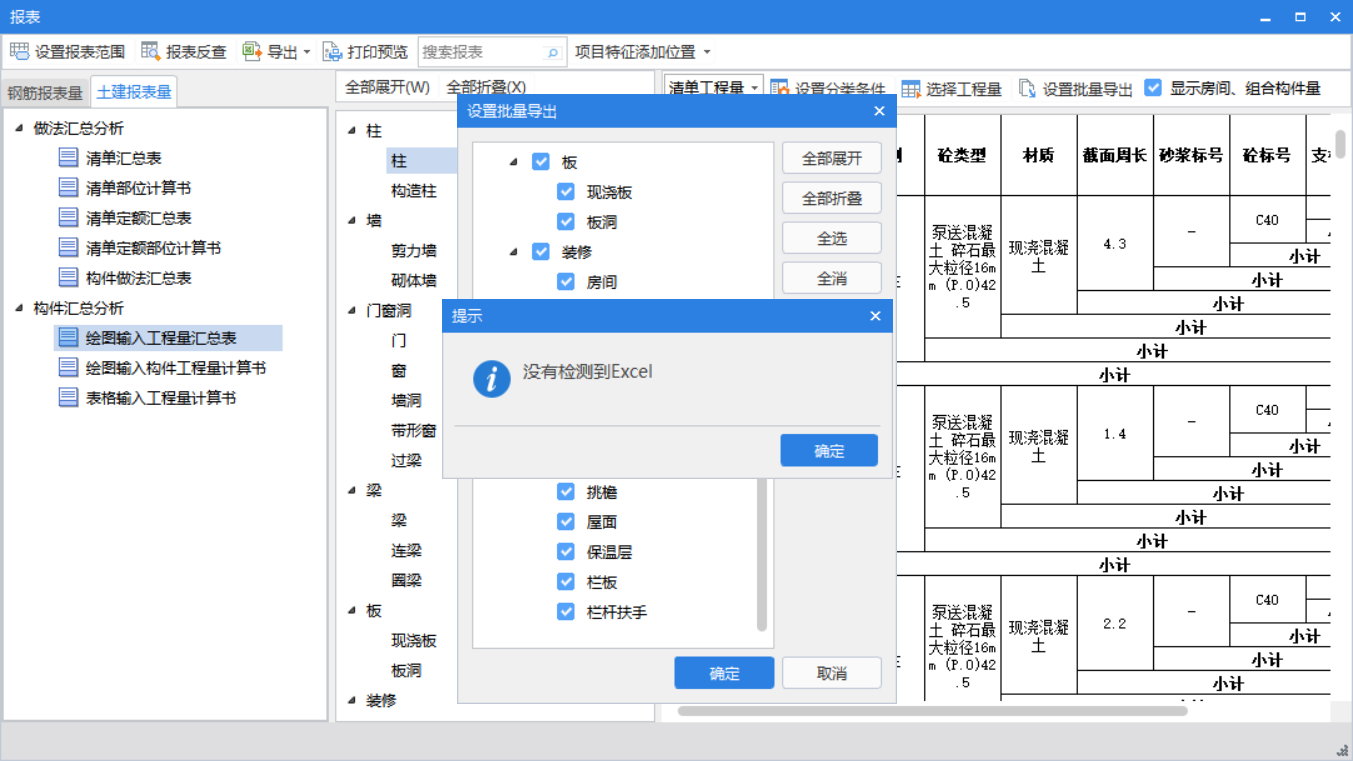Collapse the 墙 category in the component tree
1353x761 pixels.
[352, 221]
